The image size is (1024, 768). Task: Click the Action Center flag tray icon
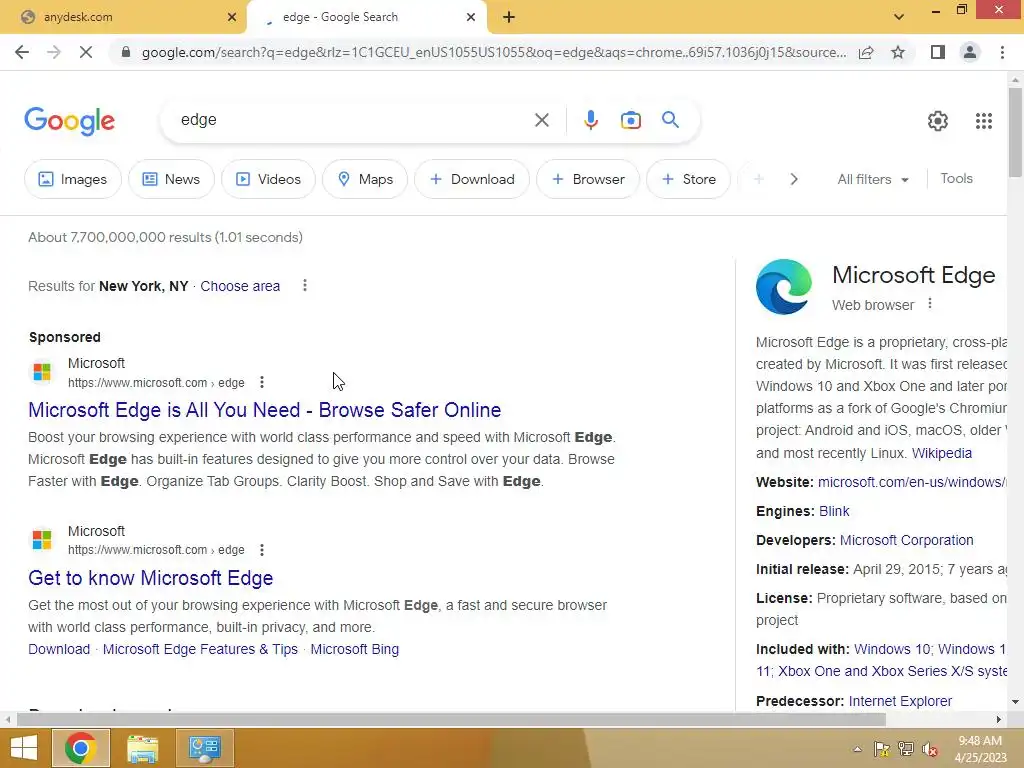(x=881, y=750)
